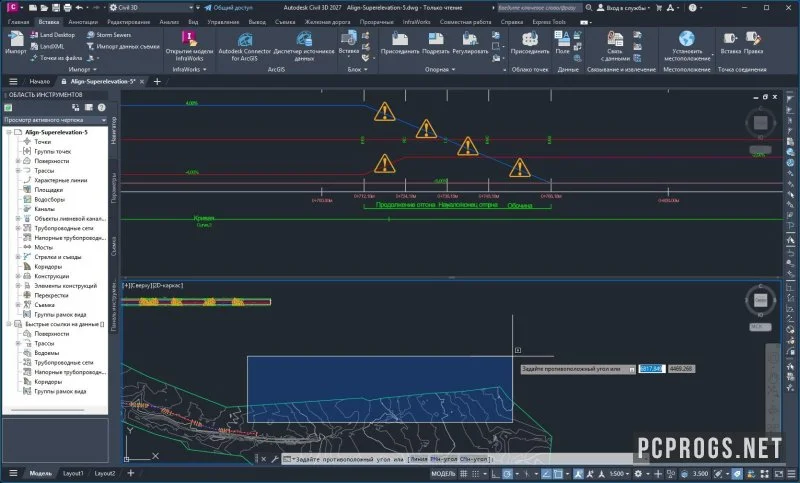Toggle drawing grid display in status bar
Image resolution: width=800 pixels, height=483 pixels.
[464, 474]
